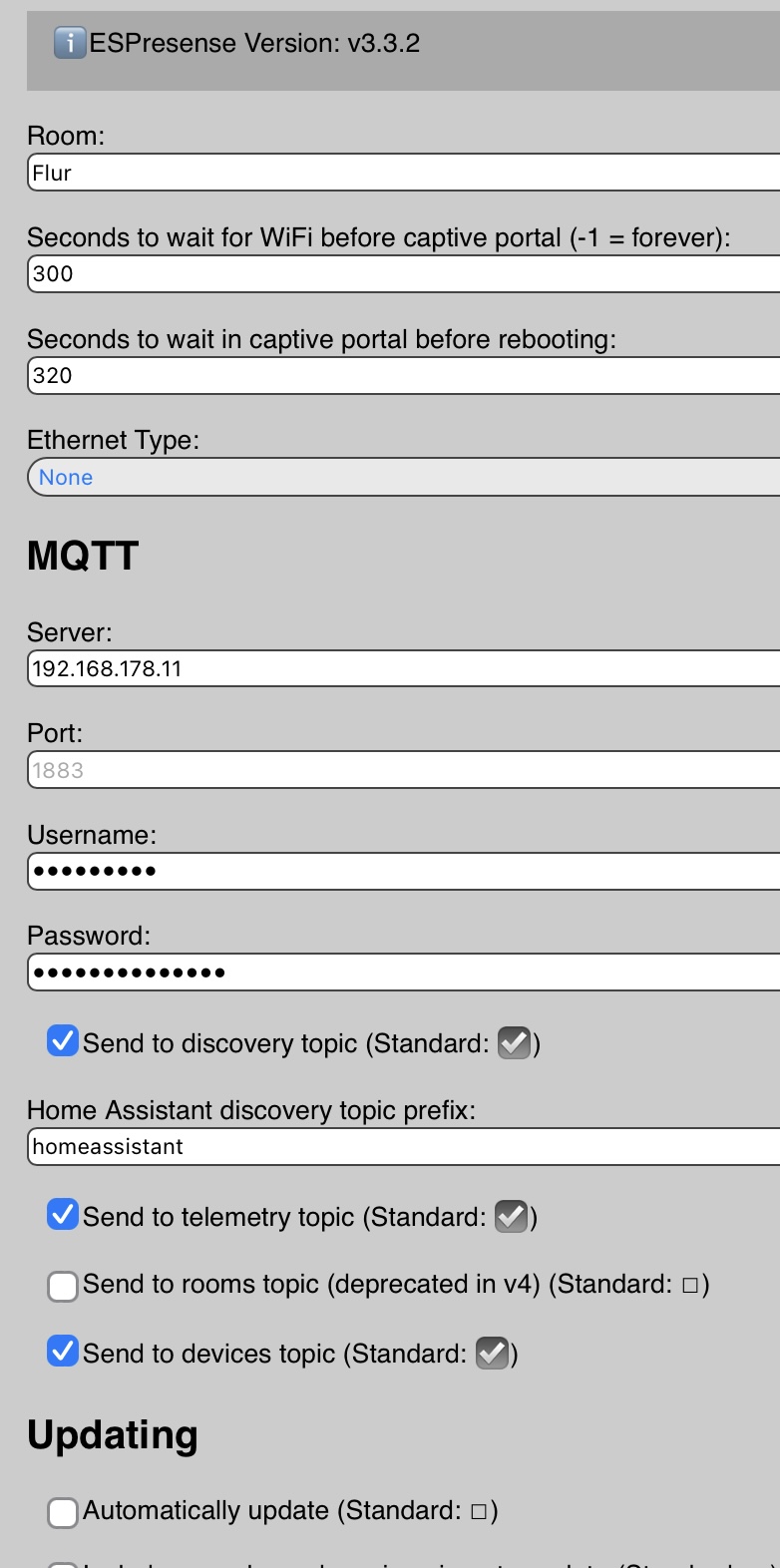Click the standard-value checkmark icon for telemetry topic
The image size is (780, 1568).
pos(511,1217)
